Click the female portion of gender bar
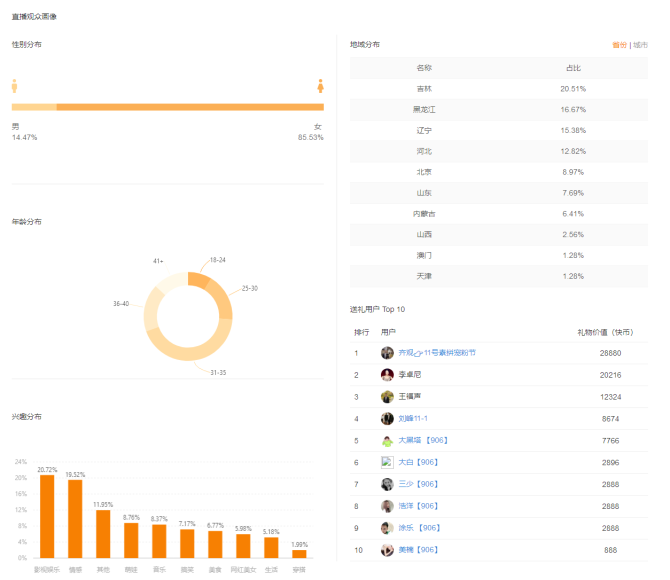 pos(190,107)
